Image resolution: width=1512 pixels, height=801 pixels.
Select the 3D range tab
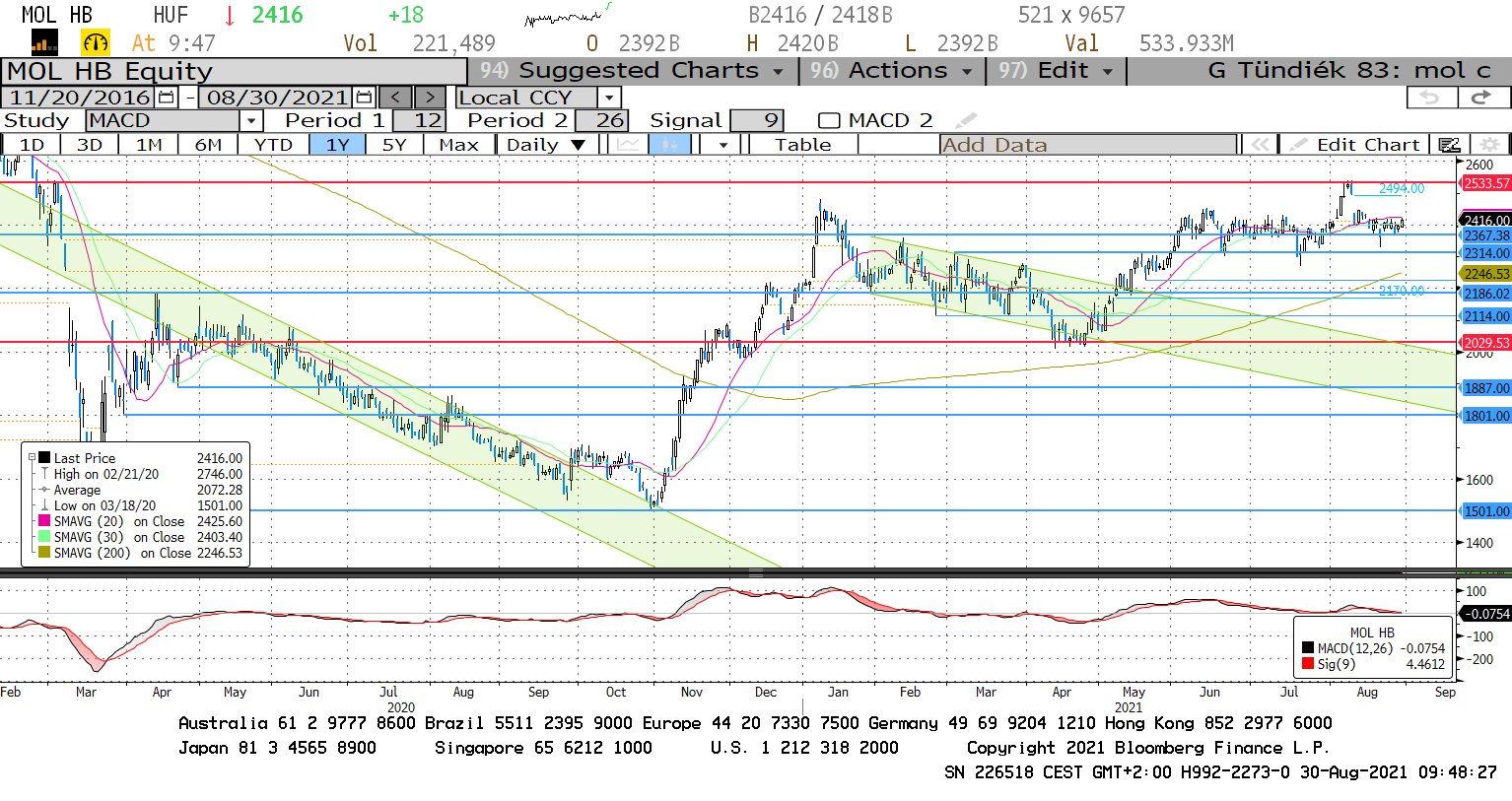(90, 145)
